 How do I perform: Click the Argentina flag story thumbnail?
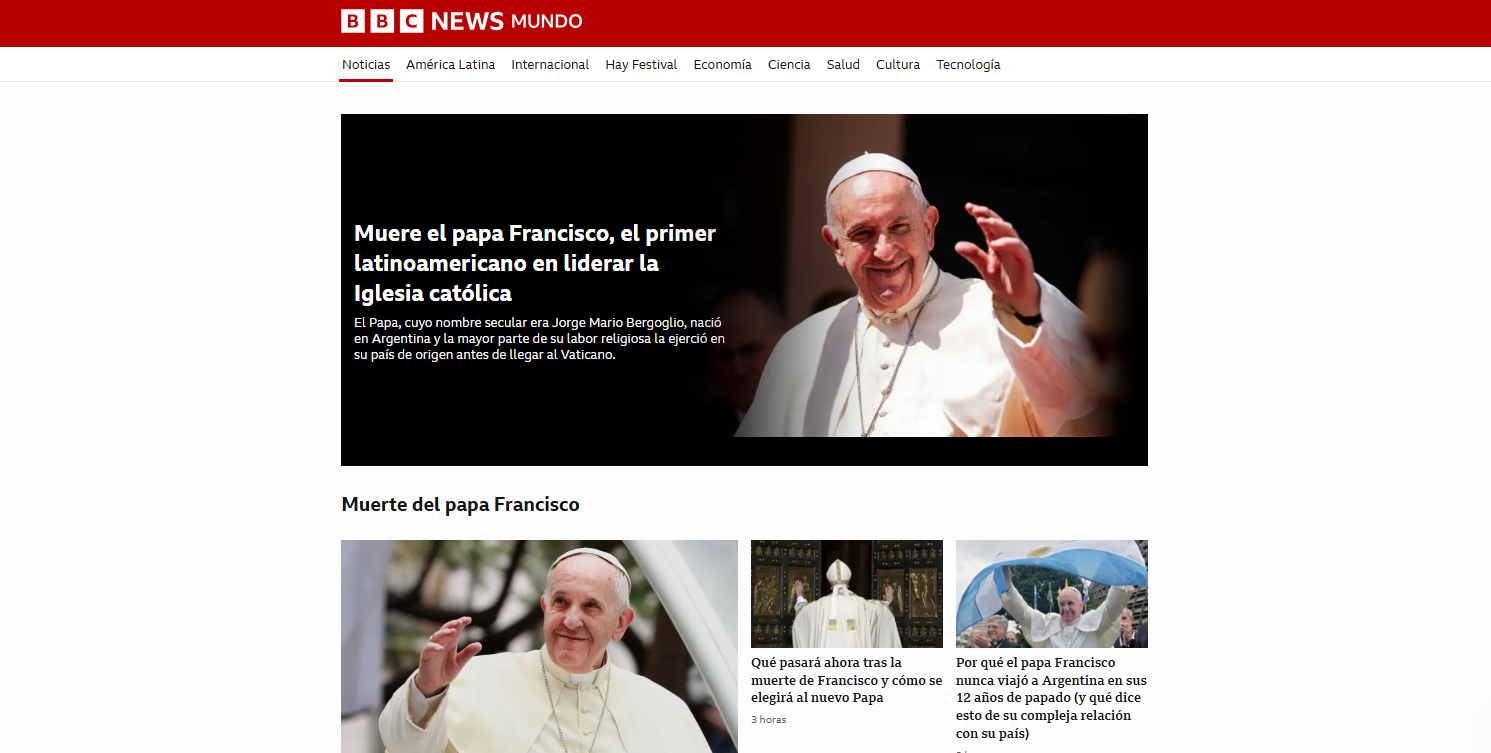[1051, 593]
